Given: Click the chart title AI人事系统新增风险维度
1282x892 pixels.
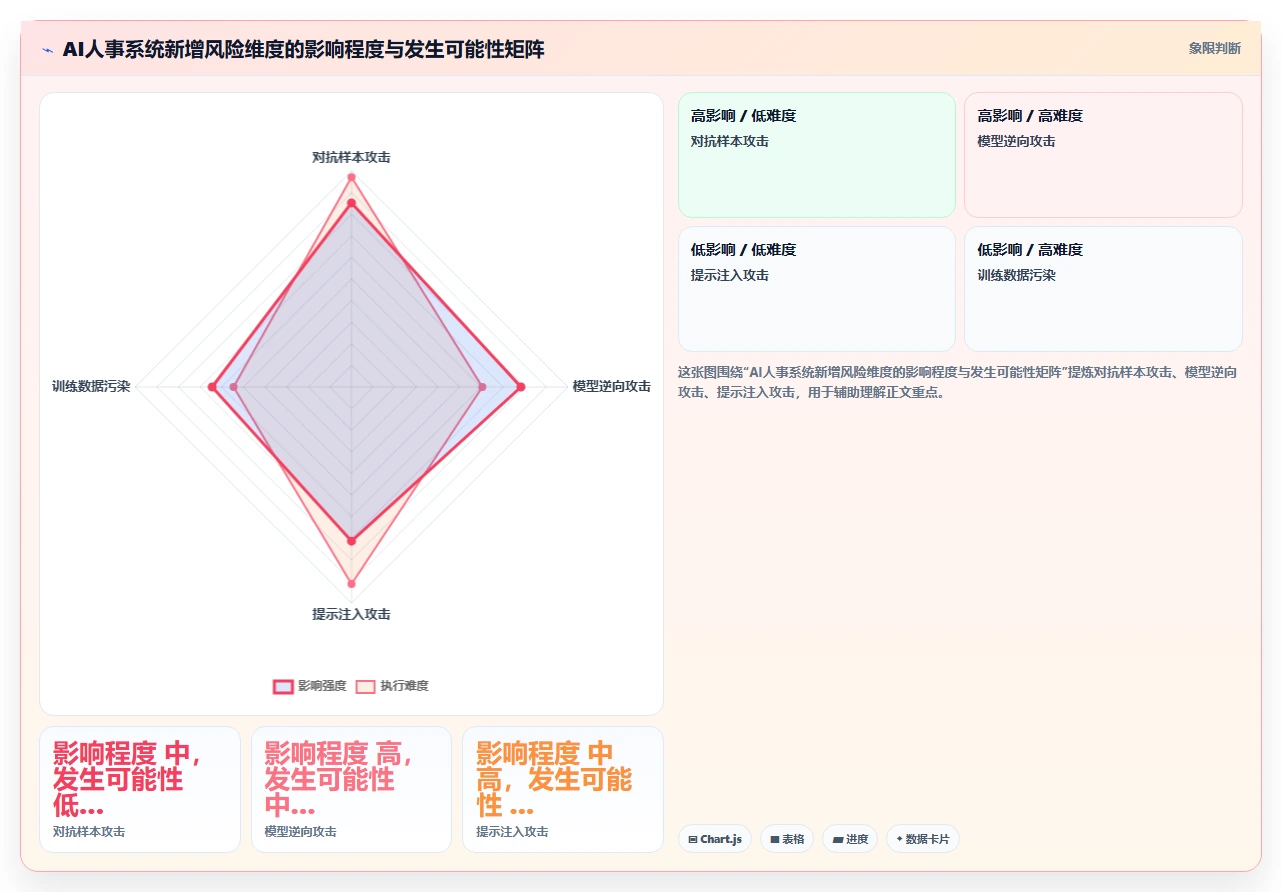Looking at the screenshot, I should pos(304,50).
